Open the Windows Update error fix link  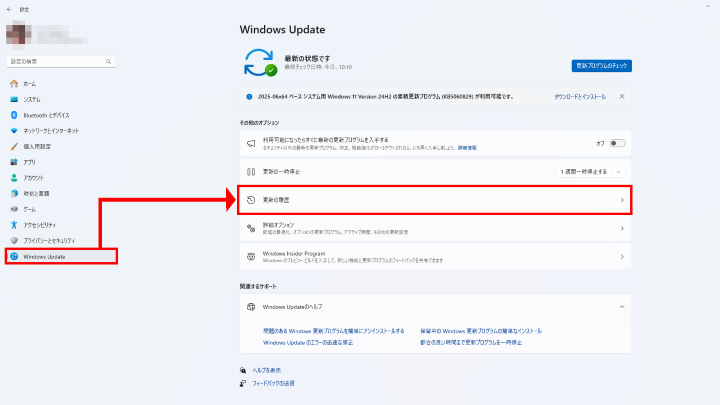[308, 343]
